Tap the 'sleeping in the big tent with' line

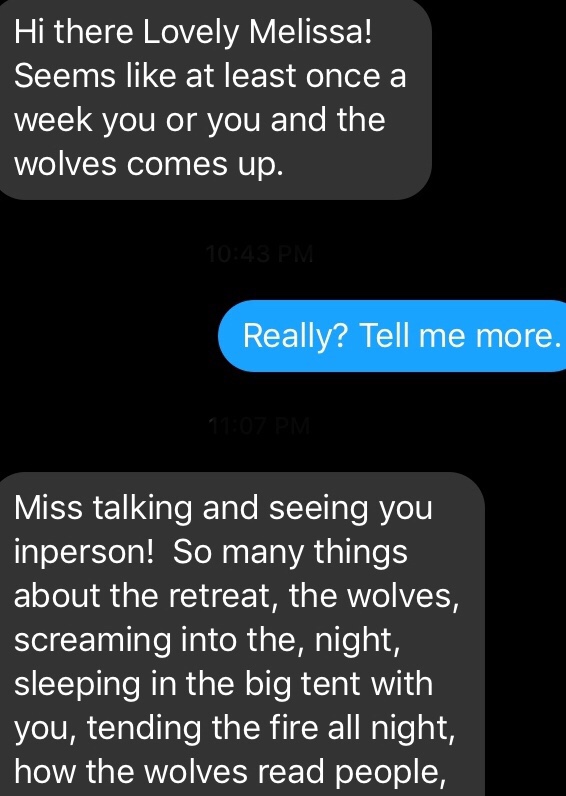coord(223,685)
